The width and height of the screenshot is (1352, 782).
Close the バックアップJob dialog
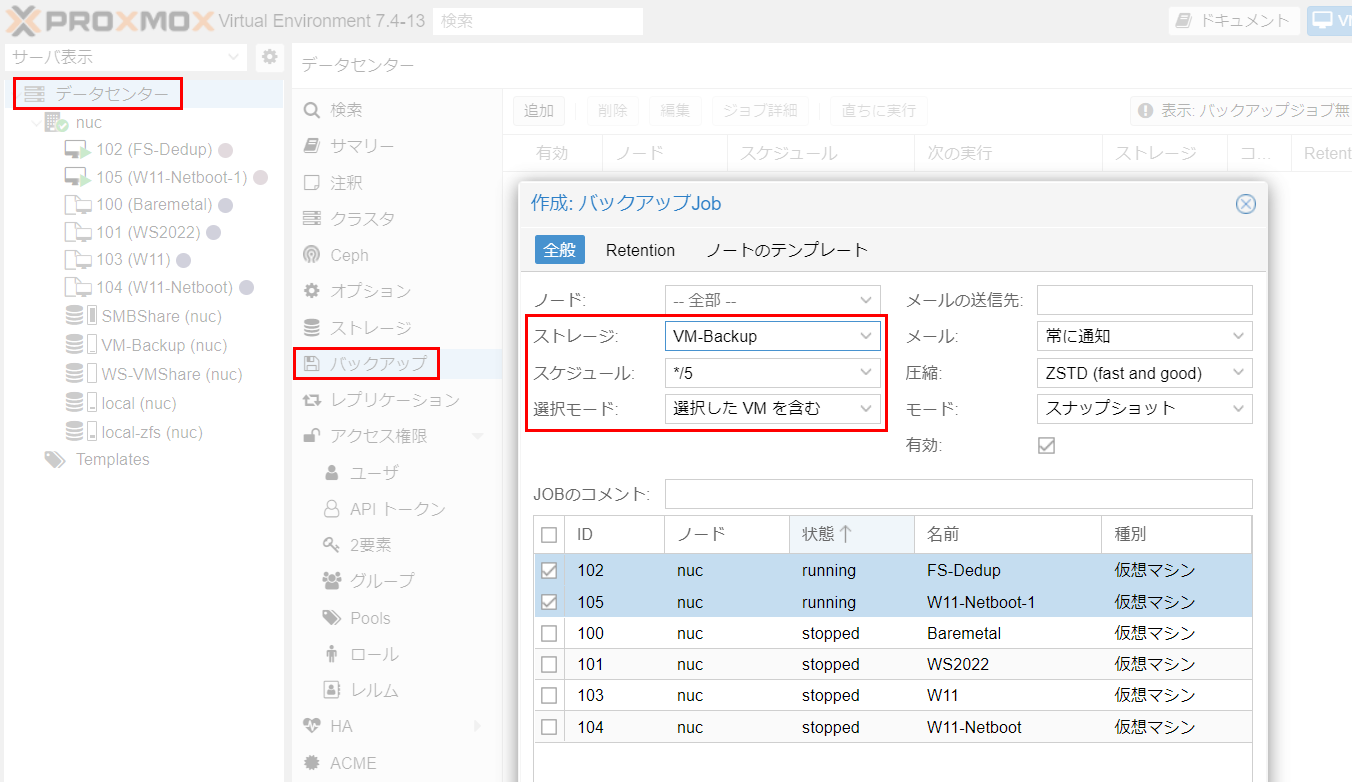coord(1245,204)
